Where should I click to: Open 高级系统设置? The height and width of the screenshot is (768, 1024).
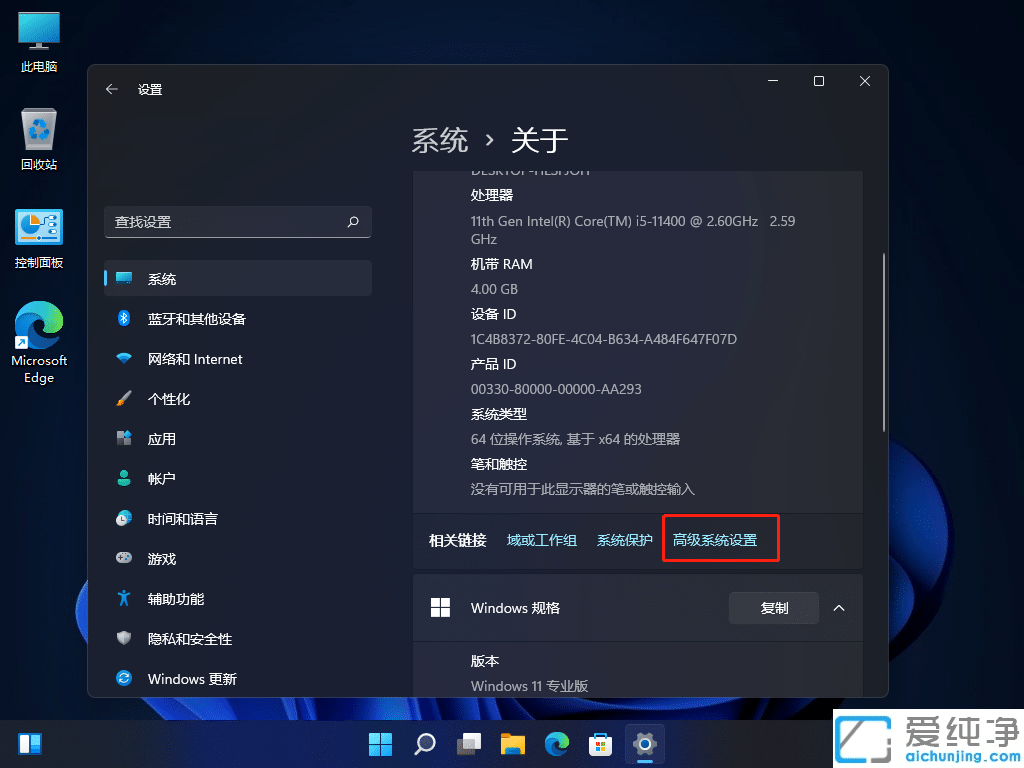[x=720, y=539]
